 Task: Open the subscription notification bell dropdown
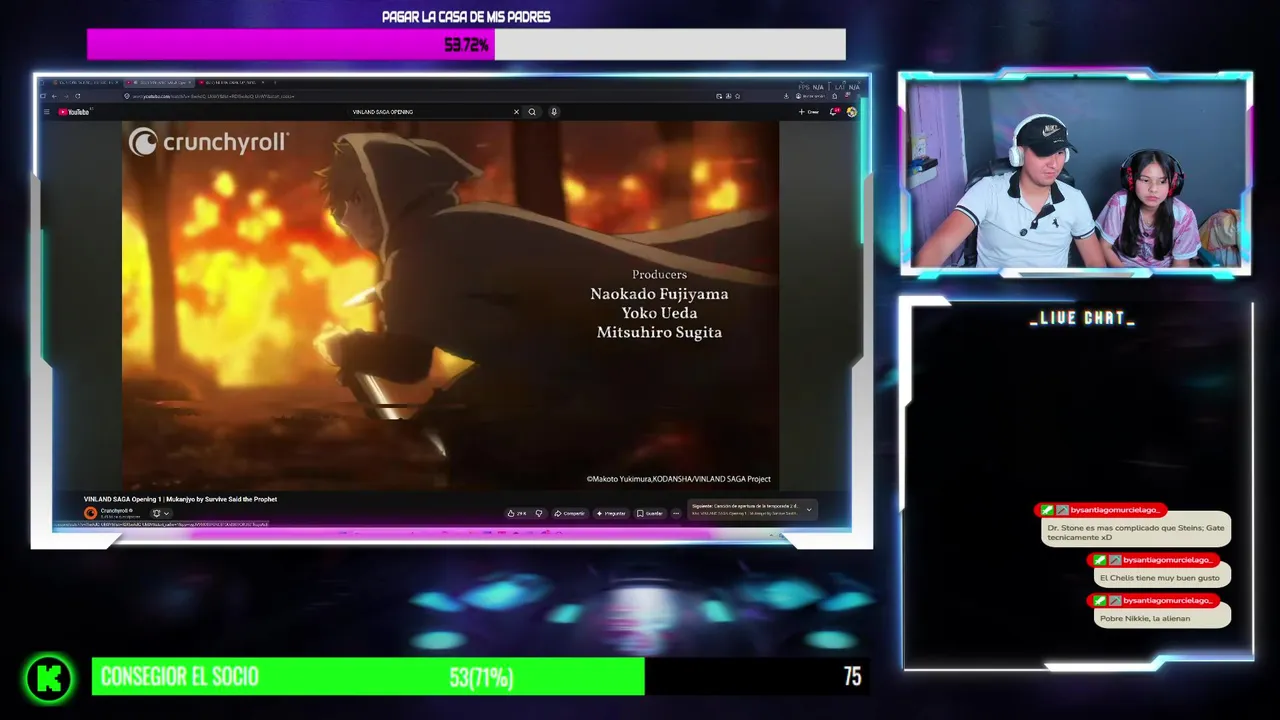(161, 513)
